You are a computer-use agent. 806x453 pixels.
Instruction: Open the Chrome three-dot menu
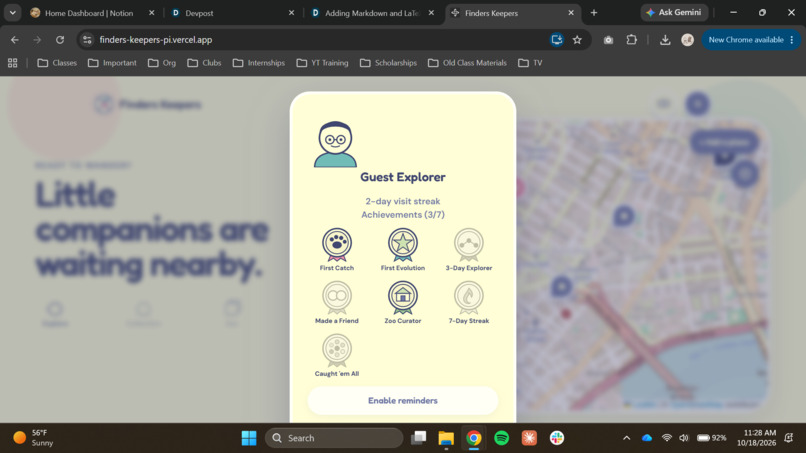click(792, 40)
